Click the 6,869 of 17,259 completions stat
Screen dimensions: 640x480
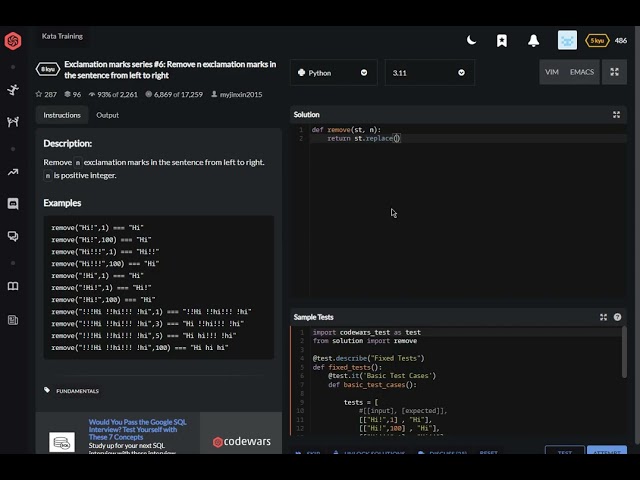point(174,94)
